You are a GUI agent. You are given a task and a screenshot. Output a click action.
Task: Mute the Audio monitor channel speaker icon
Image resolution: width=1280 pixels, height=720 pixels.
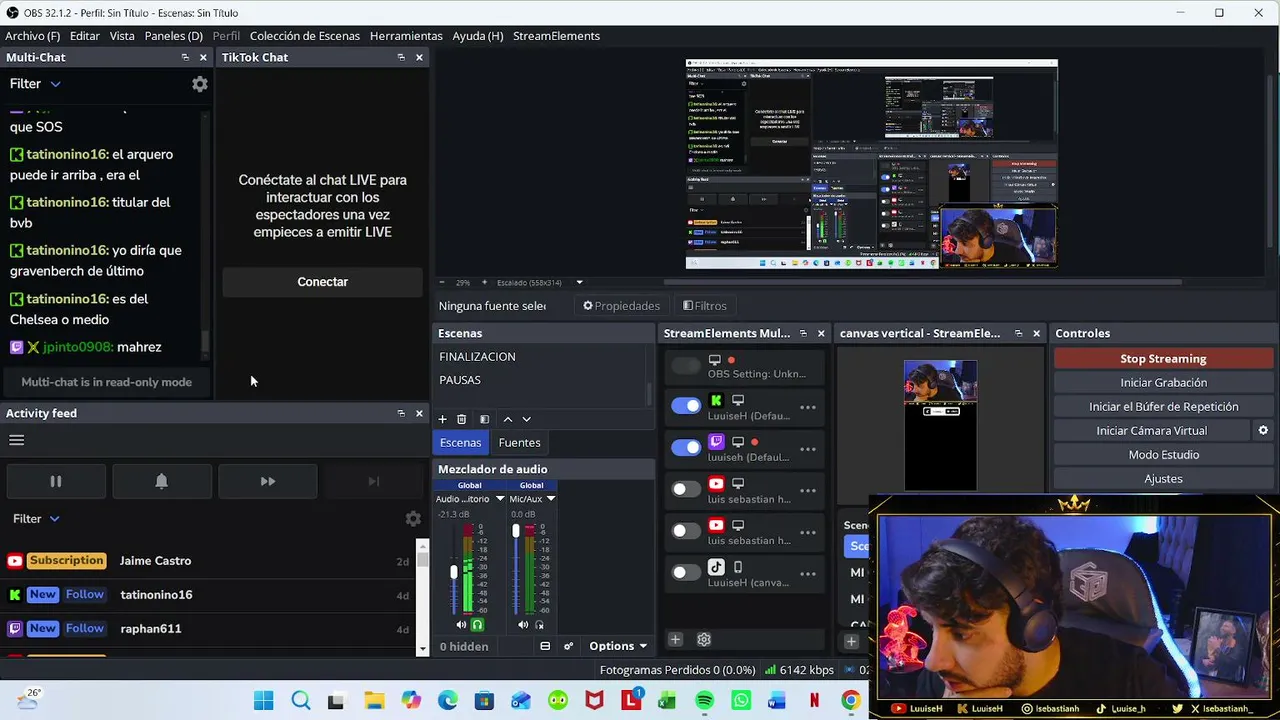pos(461,625)
